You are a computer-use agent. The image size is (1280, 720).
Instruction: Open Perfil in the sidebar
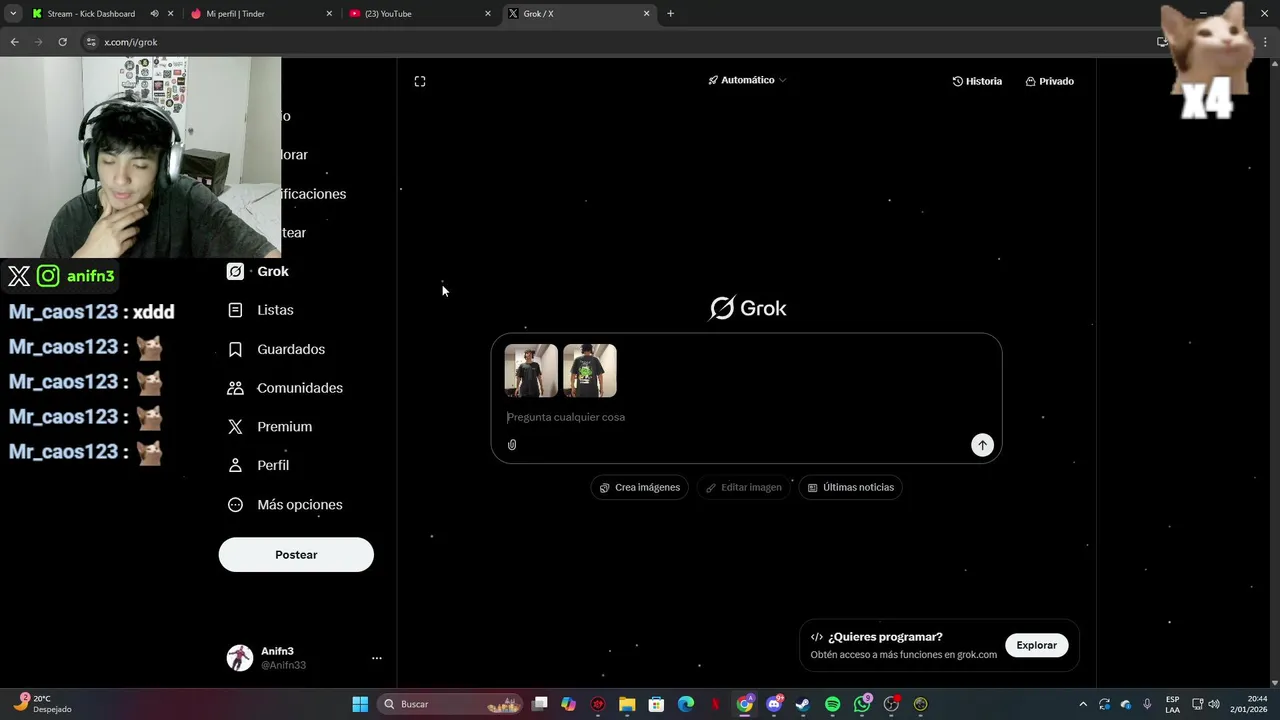(258, 465)
